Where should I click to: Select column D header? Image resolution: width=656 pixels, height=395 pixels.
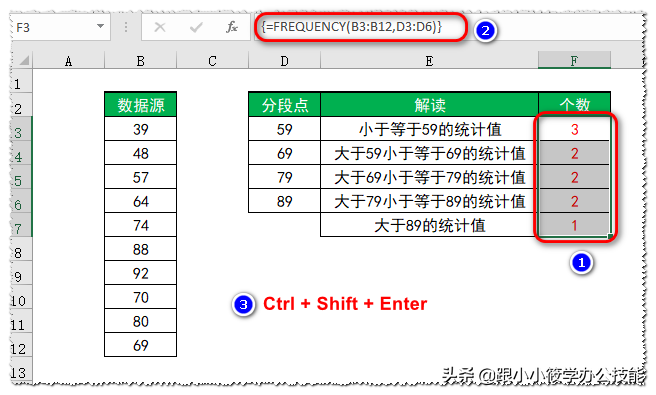tap(284, 61)
